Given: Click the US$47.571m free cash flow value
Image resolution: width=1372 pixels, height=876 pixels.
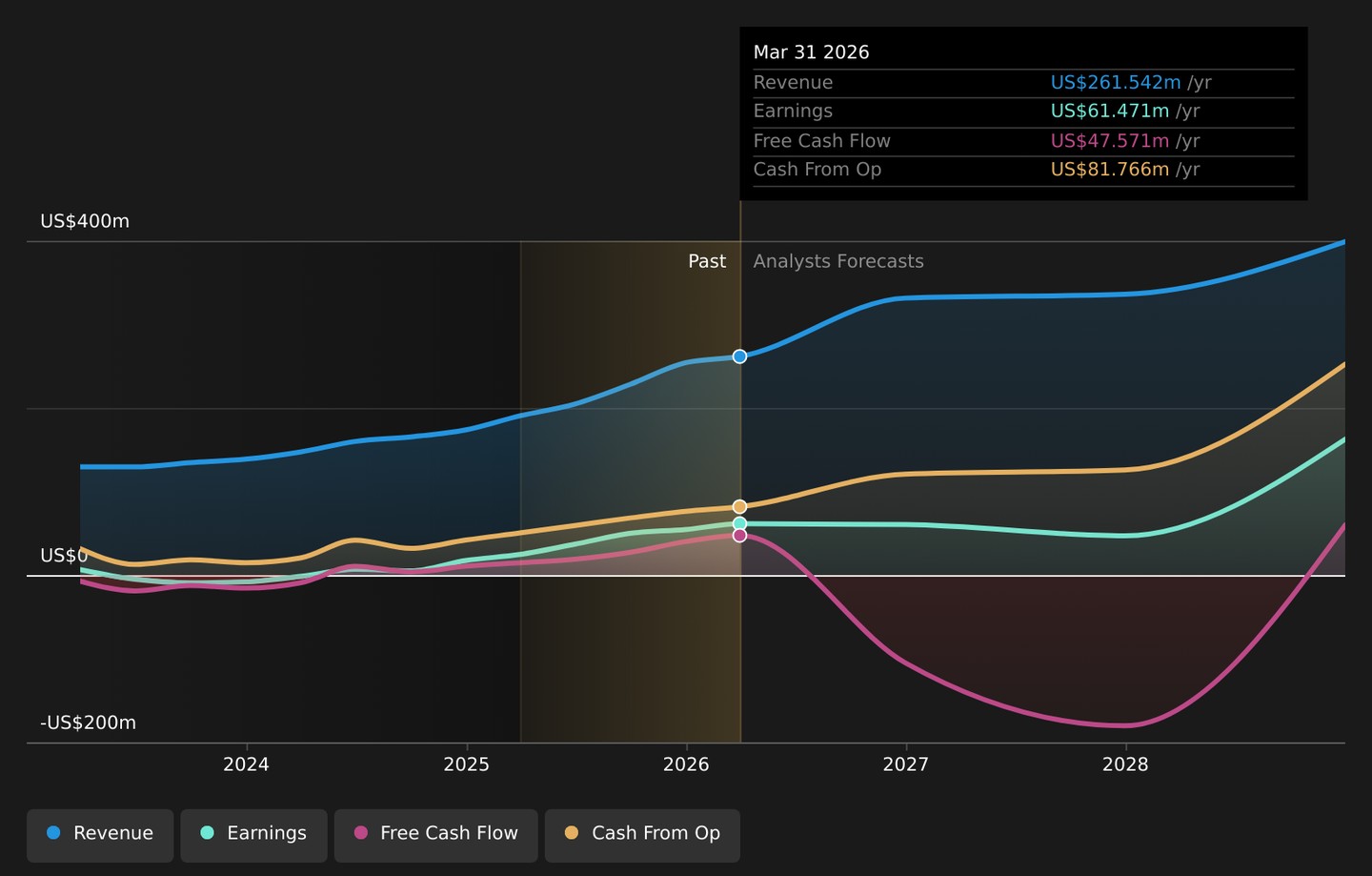Looking at the screenshot, I should [1110, 141].
